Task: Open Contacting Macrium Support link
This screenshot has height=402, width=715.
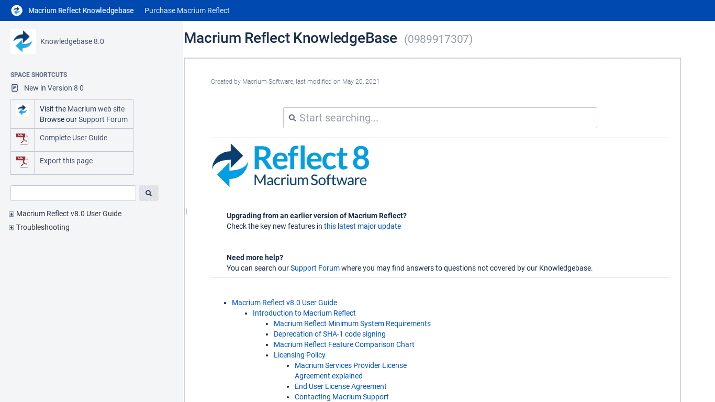Action: click(342, 397)
